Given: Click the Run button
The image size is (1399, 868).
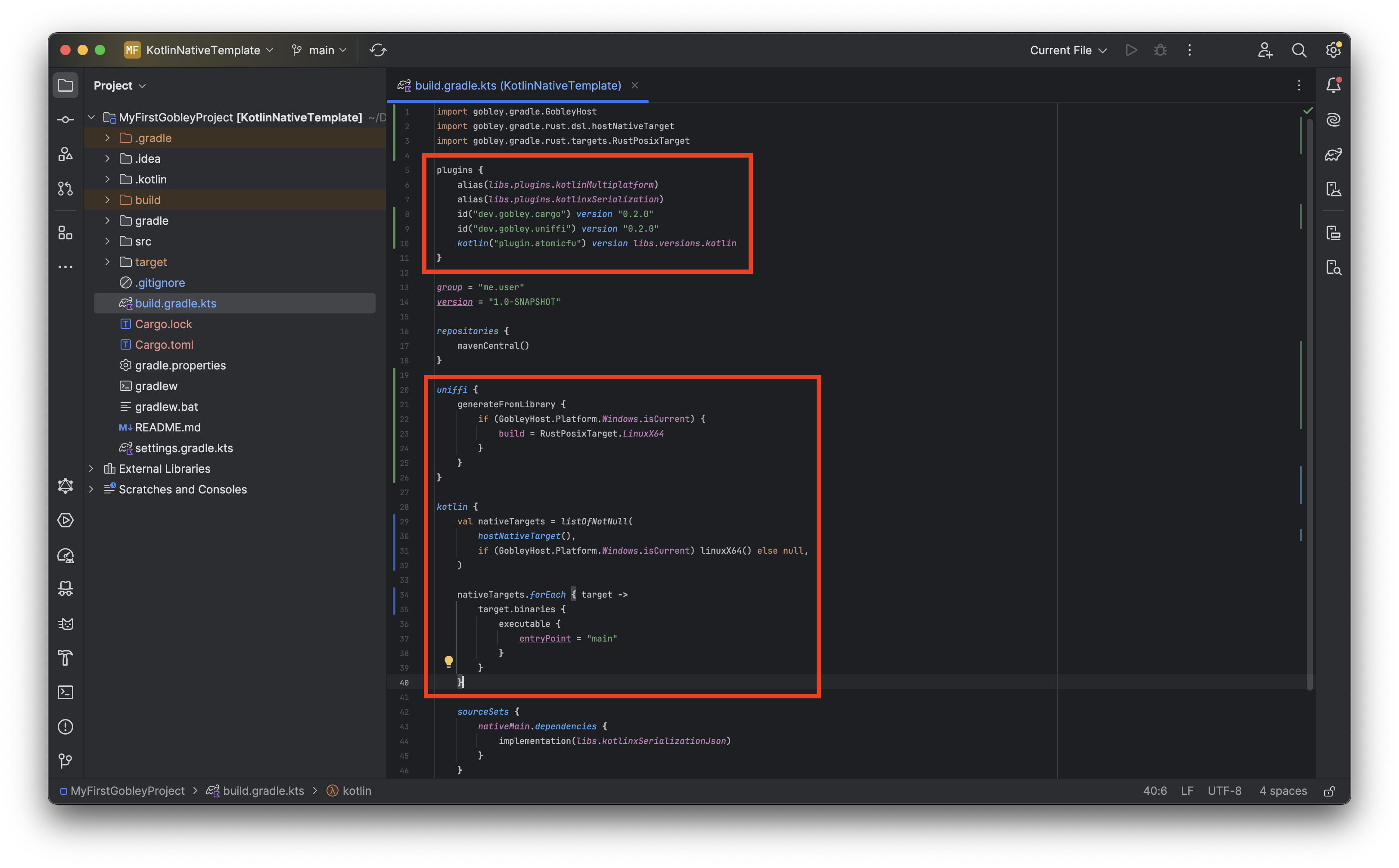Looking at the screenshot, I should click(x=1131, y=50).
